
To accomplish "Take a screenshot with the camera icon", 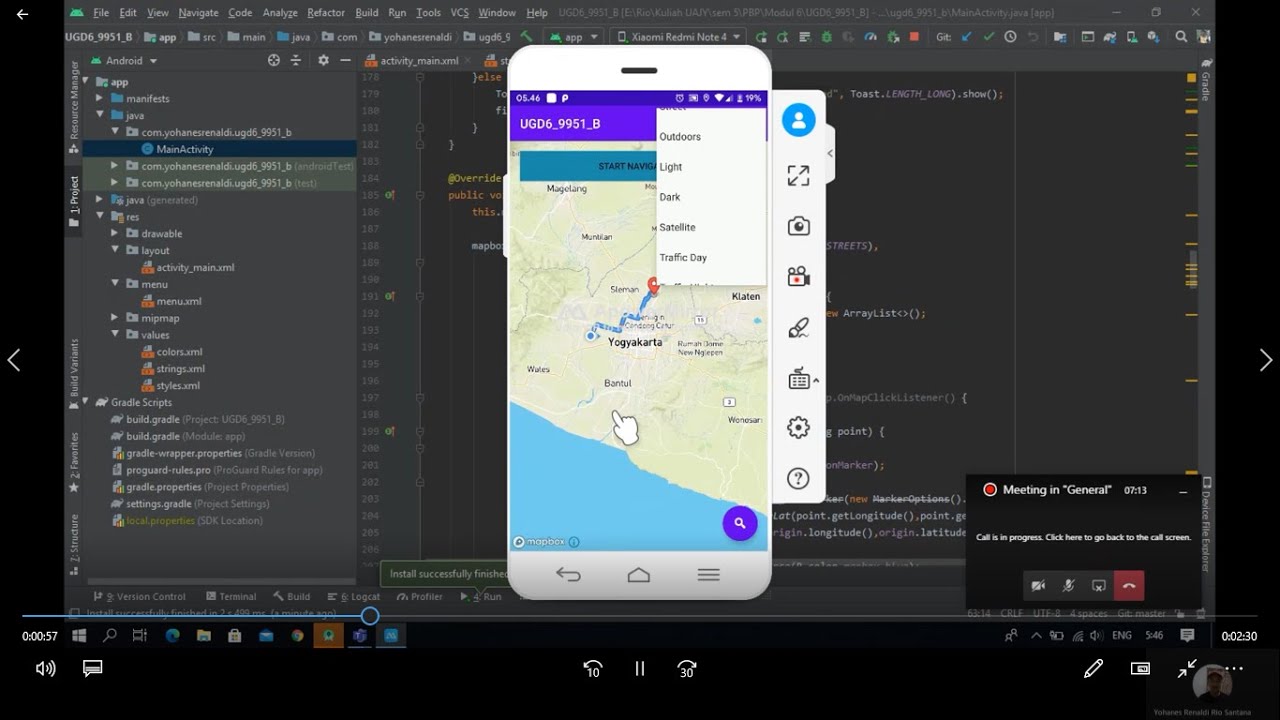I will 798,226.
